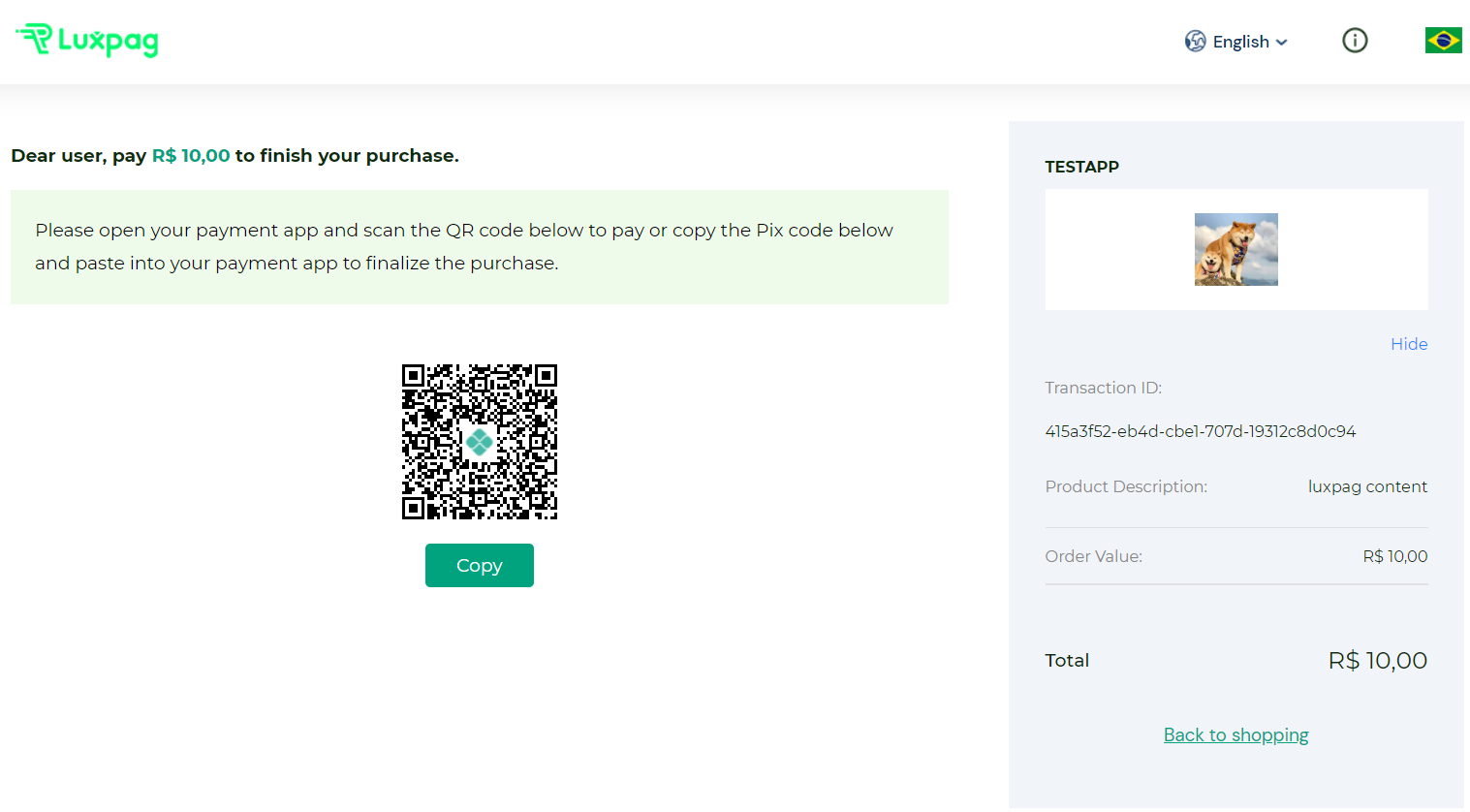
Task: Click the Transaction ID label
Action: (x=1103, y=388)
